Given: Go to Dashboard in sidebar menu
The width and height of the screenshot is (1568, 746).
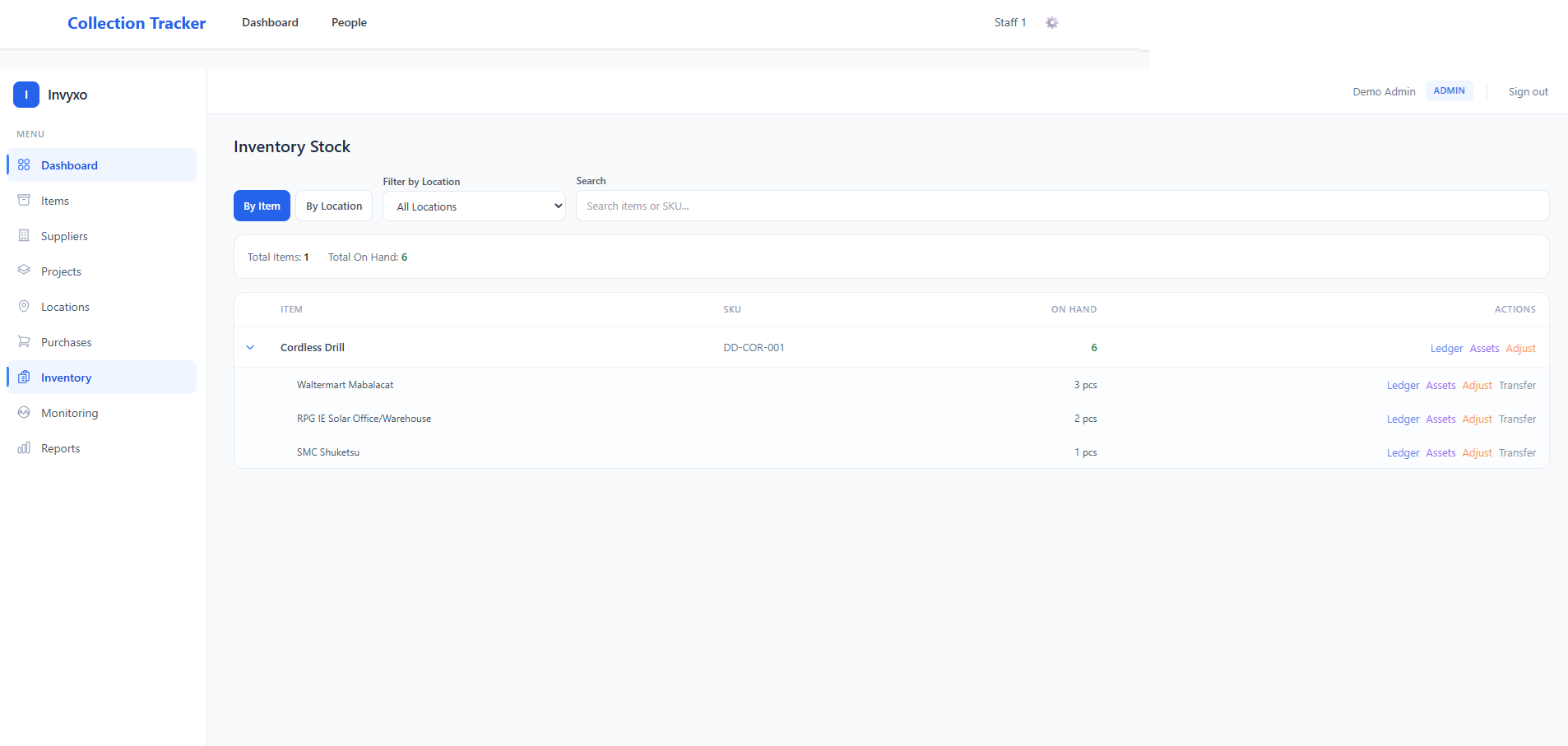Looking at the screenshot, I should [x=102, y=164].
